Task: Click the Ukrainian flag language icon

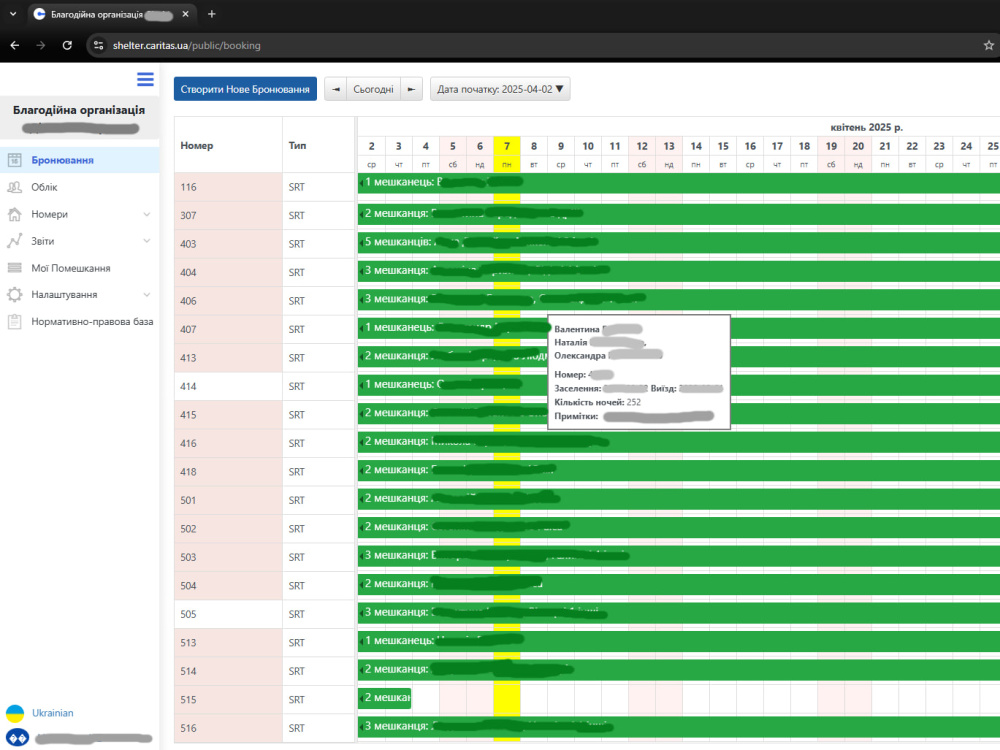Action: pos(15,713)
